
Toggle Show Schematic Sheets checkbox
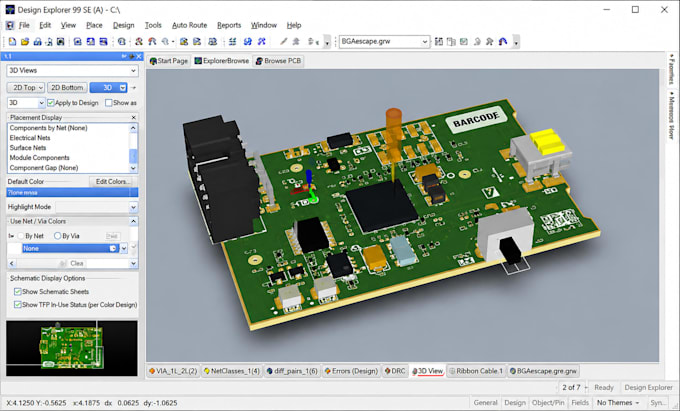tap(18, 291)
